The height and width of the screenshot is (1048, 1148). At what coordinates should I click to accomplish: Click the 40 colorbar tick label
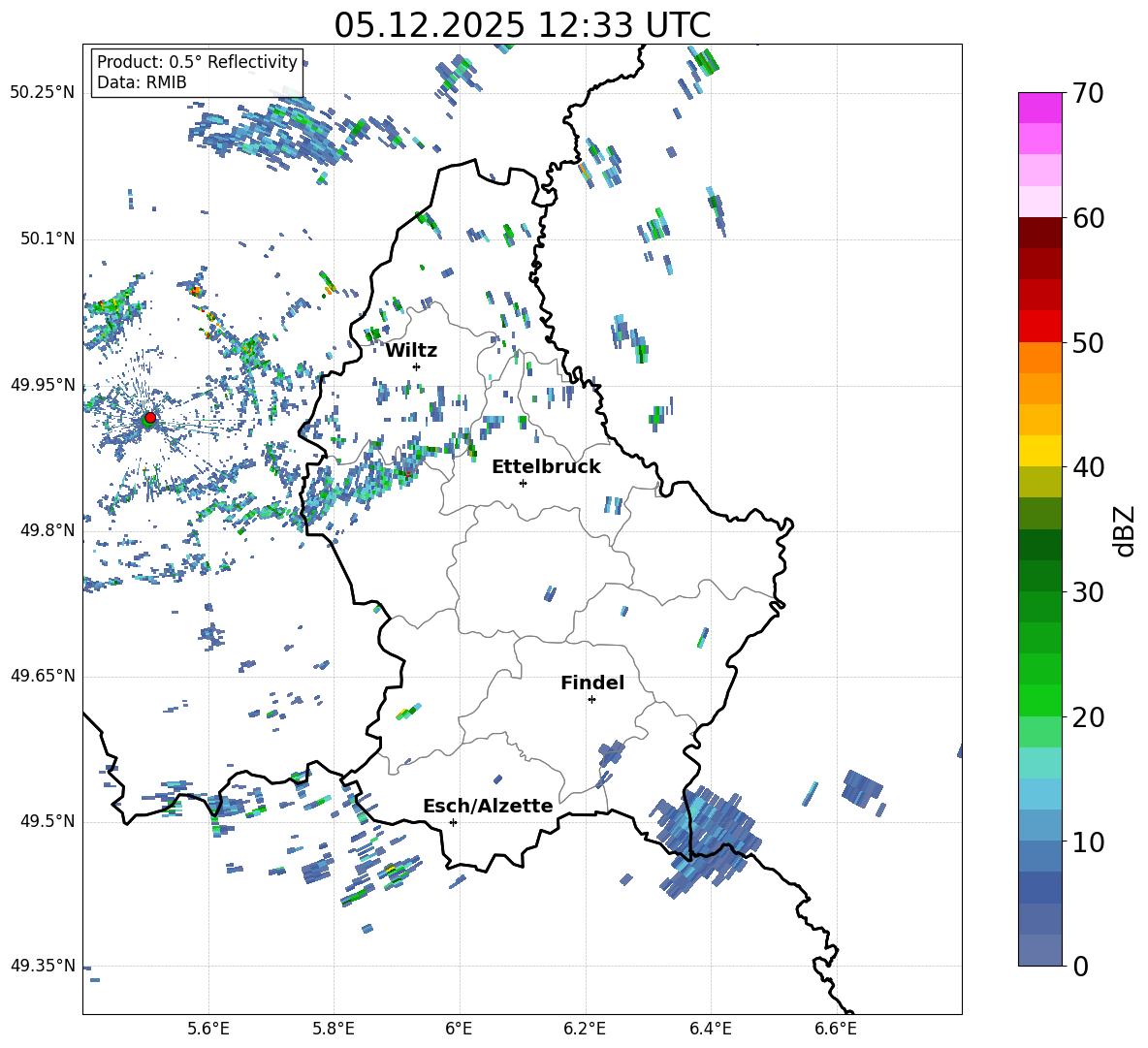coord(1088,467)
